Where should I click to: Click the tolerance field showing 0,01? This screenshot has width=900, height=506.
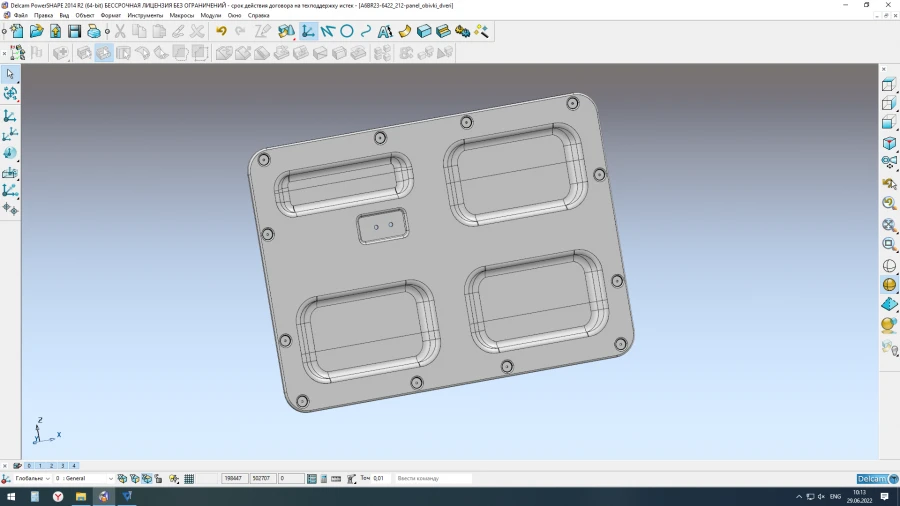(x=379, y=479)
